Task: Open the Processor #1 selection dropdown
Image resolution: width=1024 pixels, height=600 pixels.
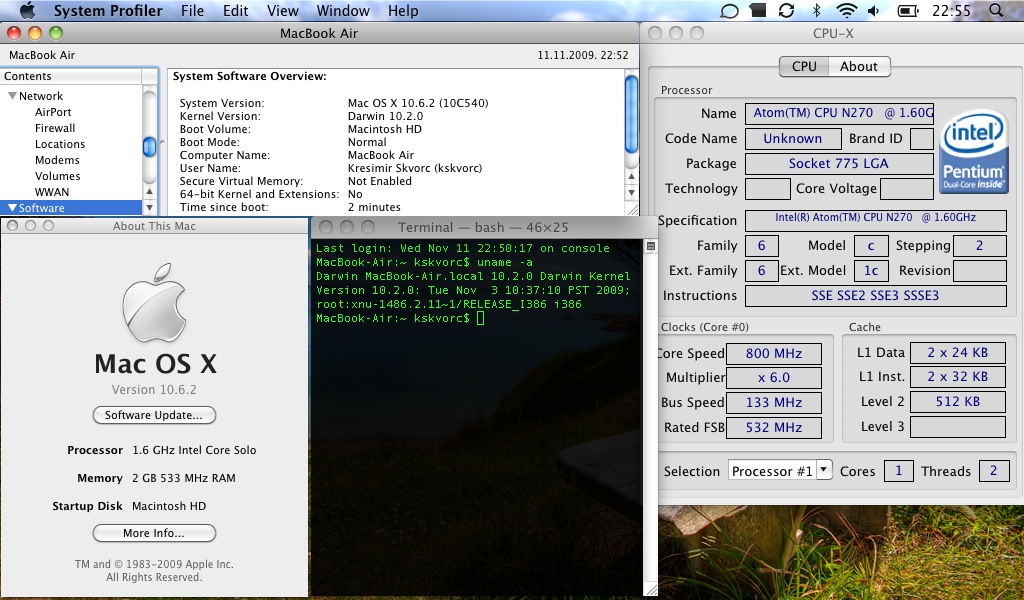Action: tap(780, 471)
